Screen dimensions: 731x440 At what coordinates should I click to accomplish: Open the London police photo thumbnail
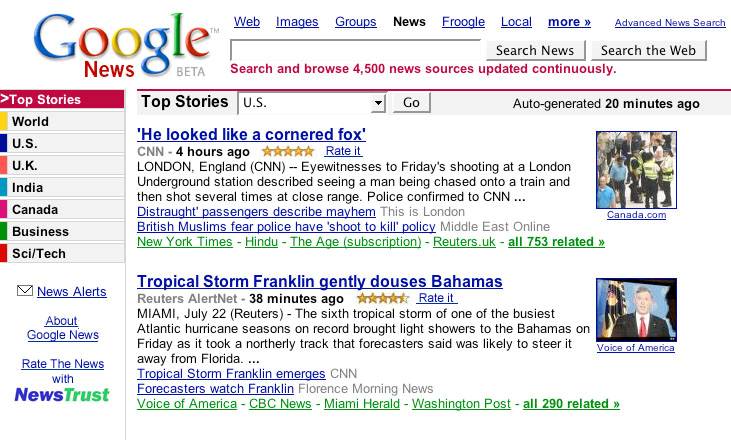click(x=636, y=170)
